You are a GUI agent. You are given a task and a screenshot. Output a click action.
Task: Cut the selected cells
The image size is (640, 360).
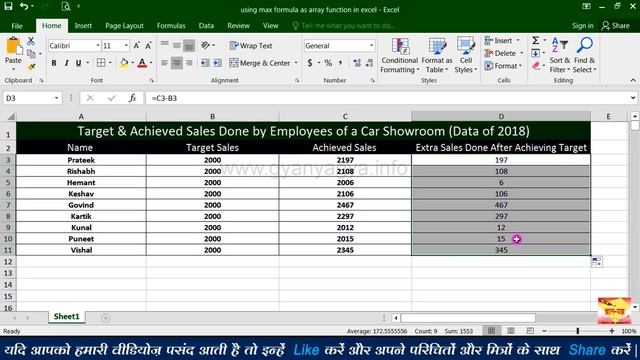(31, 41)
